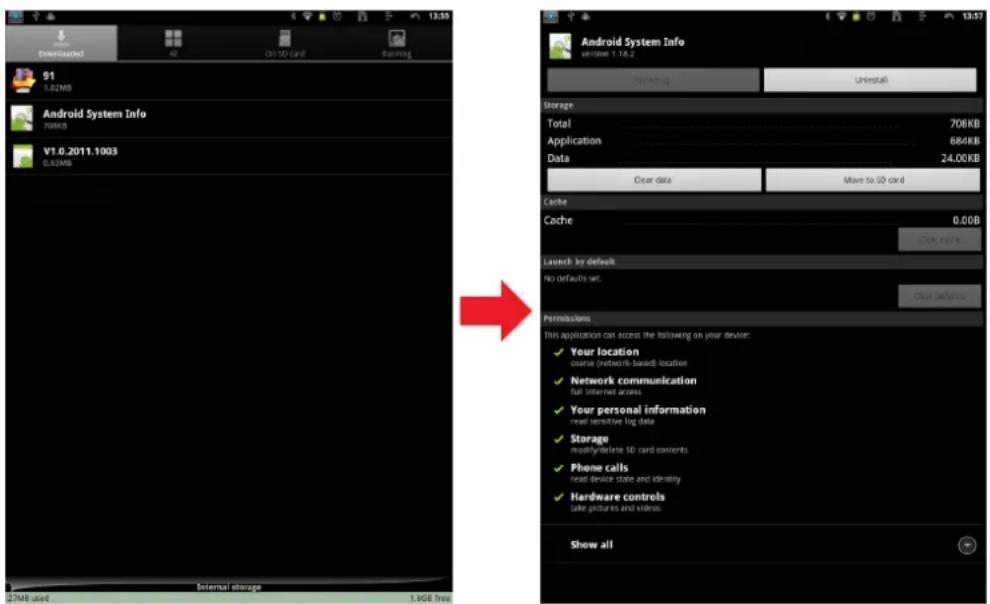Click the Show all label
This screenshot has width=990, height=604.
tap(592, 545)
